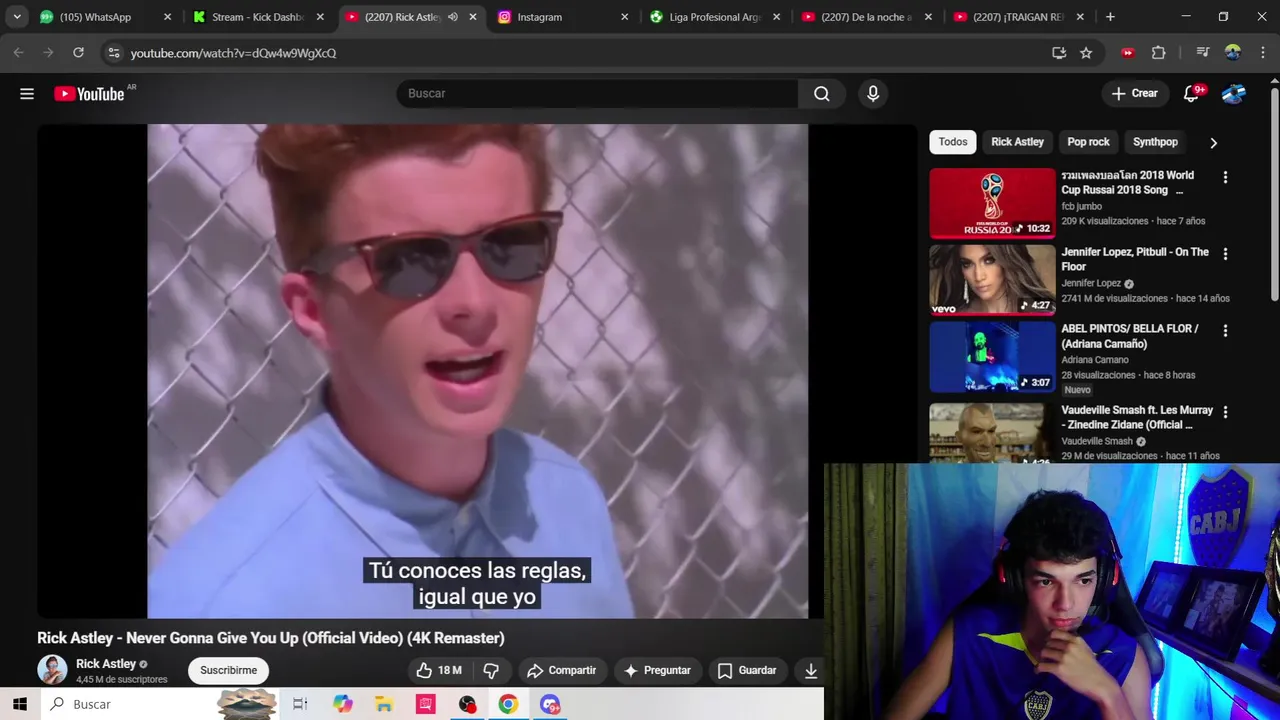The width and height of the screenshot is (1280, 720).
Task: Open OBS Studio from the taskbar
Action: point(467,704)
